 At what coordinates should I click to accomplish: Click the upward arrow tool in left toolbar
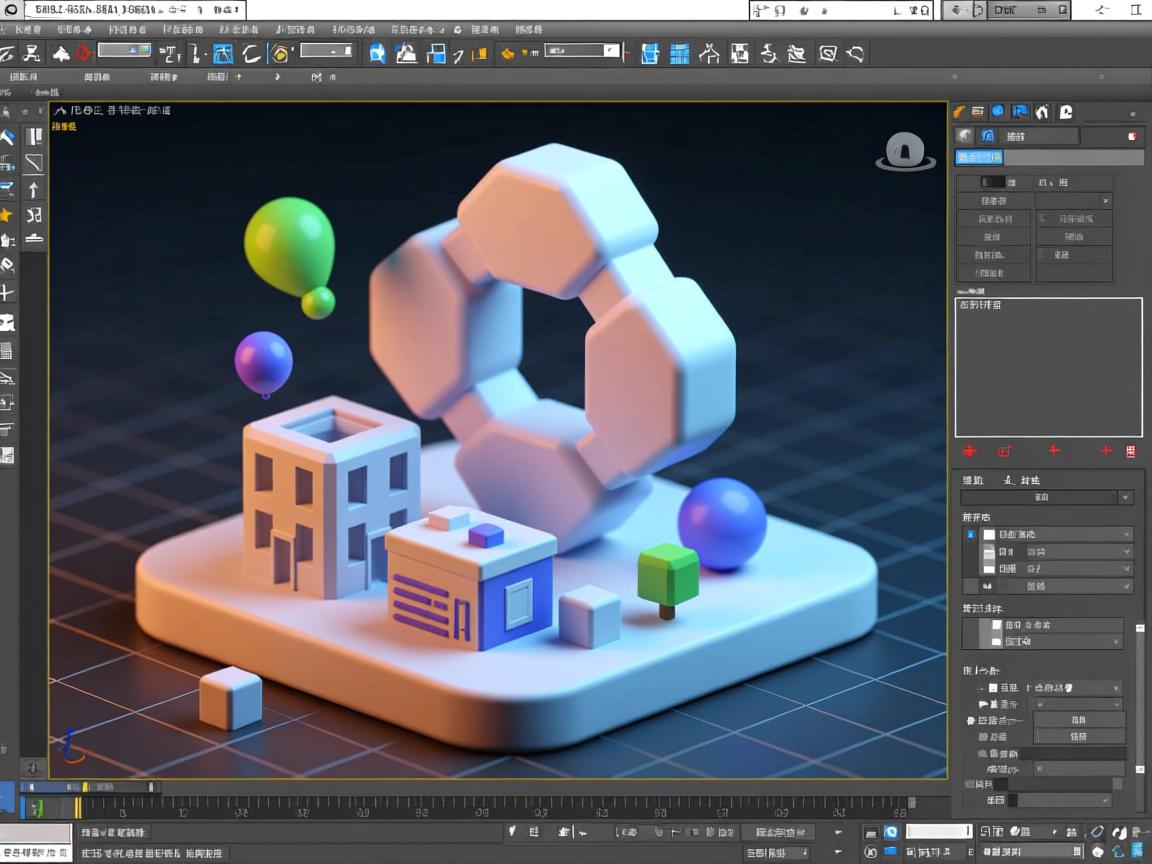point(33,189)
